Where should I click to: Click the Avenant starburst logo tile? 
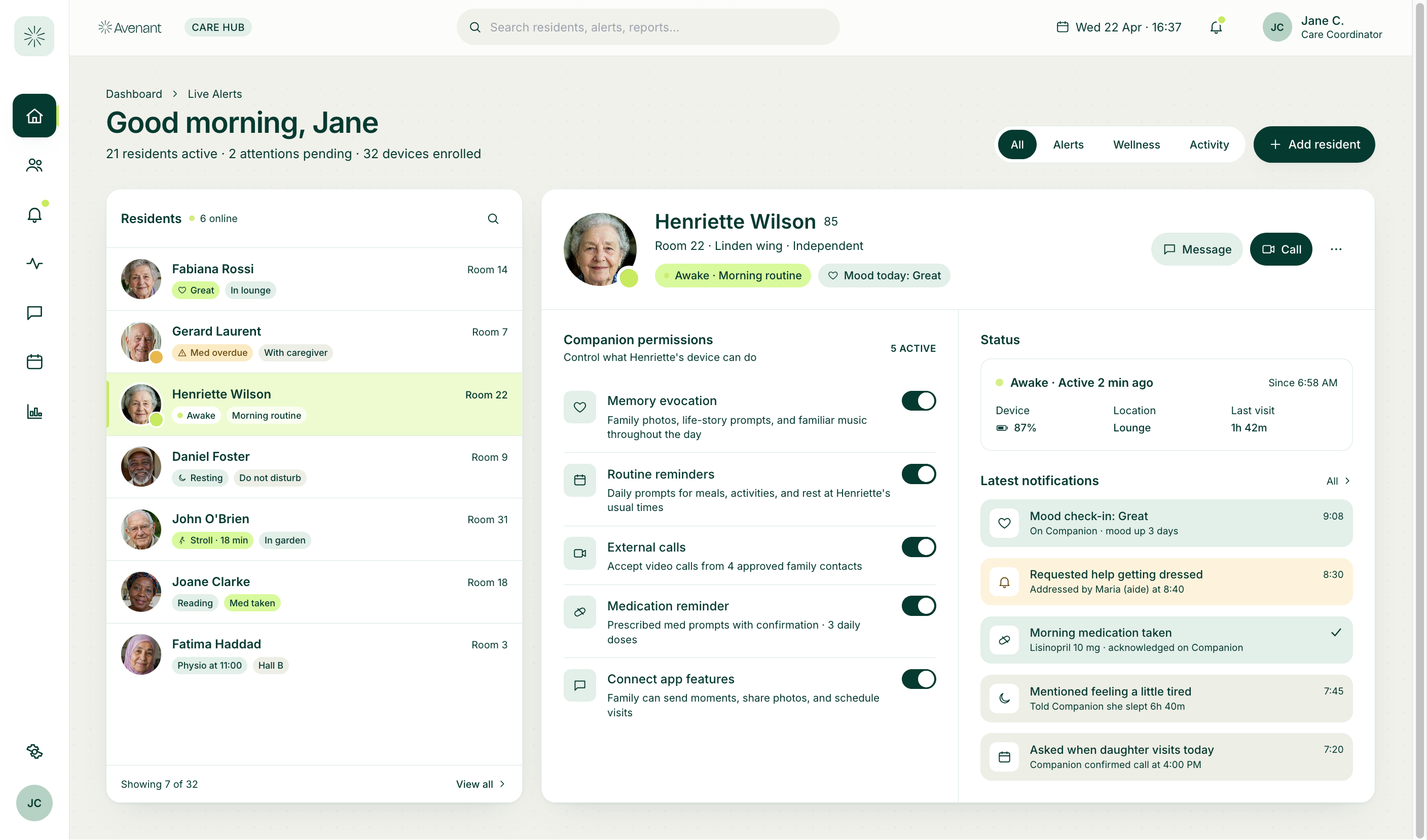(34, 36)
